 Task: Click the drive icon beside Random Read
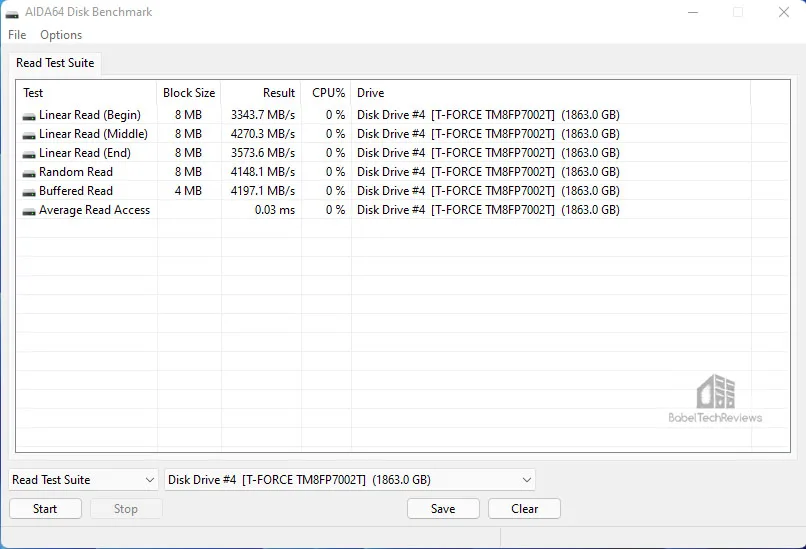pos(29,173)
